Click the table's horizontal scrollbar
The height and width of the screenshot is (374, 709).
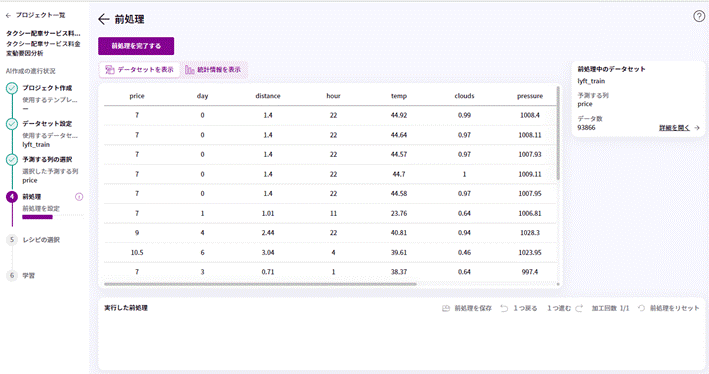pyautogui.click(x=260, y=284)
